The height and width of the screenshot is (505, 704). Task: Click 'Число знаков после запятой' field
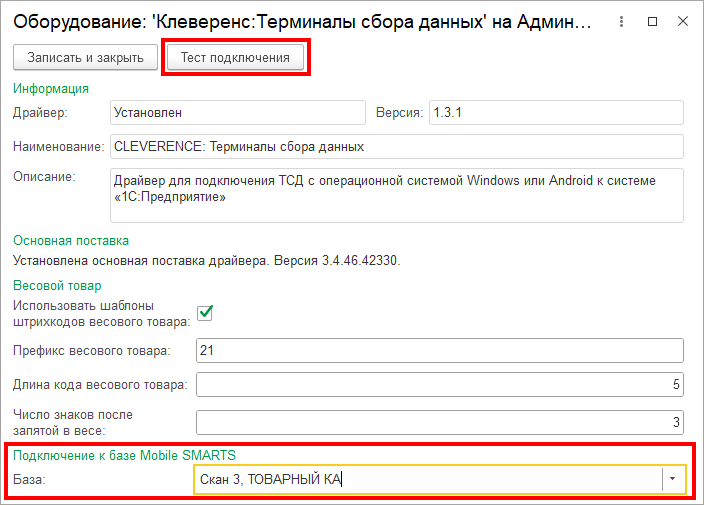pyautogui.click(x=440, y=422)
